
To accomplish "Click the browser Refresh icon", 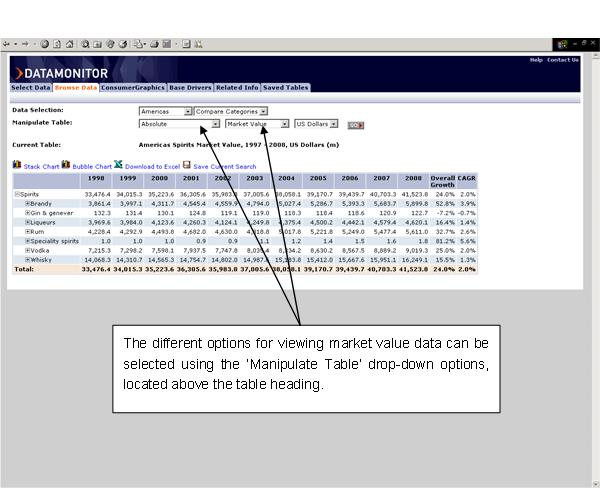I will coord(57,44).
